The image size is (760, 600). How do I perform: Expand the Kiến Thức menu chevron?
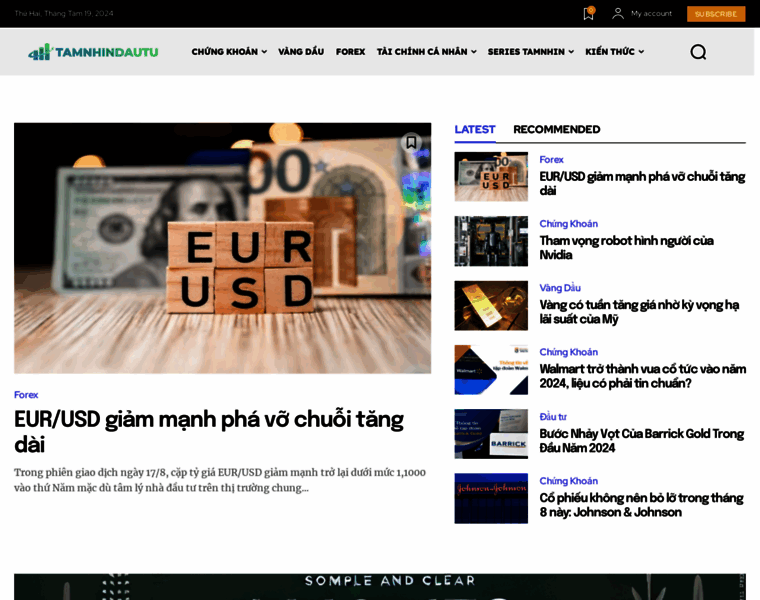coord(641,52)
